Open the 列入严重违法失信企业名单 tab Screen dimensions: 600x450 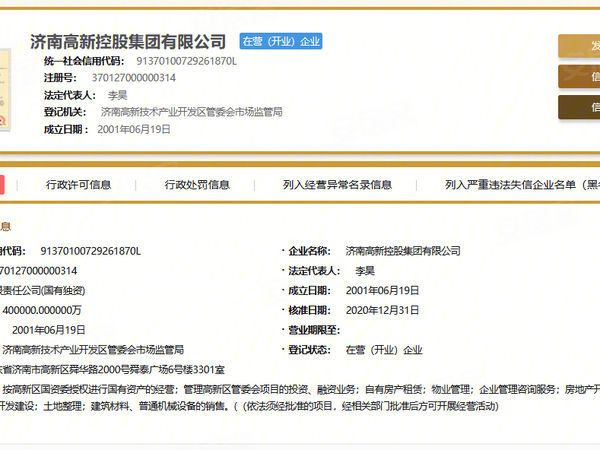point(522,185)
